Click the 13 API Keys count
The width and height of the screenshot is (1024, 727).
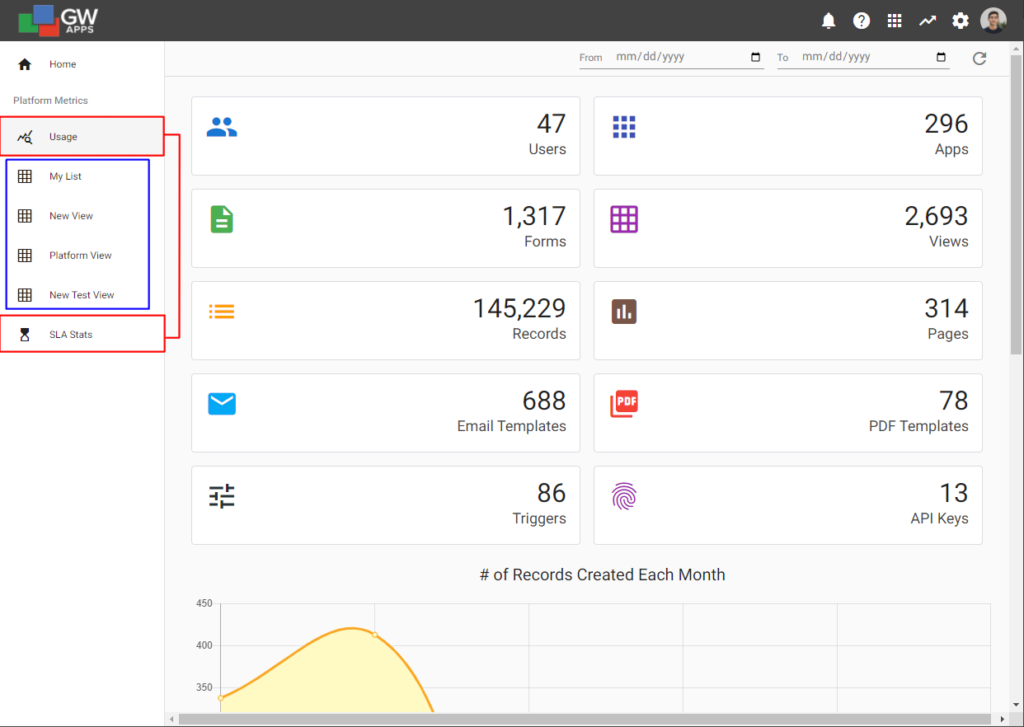pyautogui.click(x=953, y=493)
